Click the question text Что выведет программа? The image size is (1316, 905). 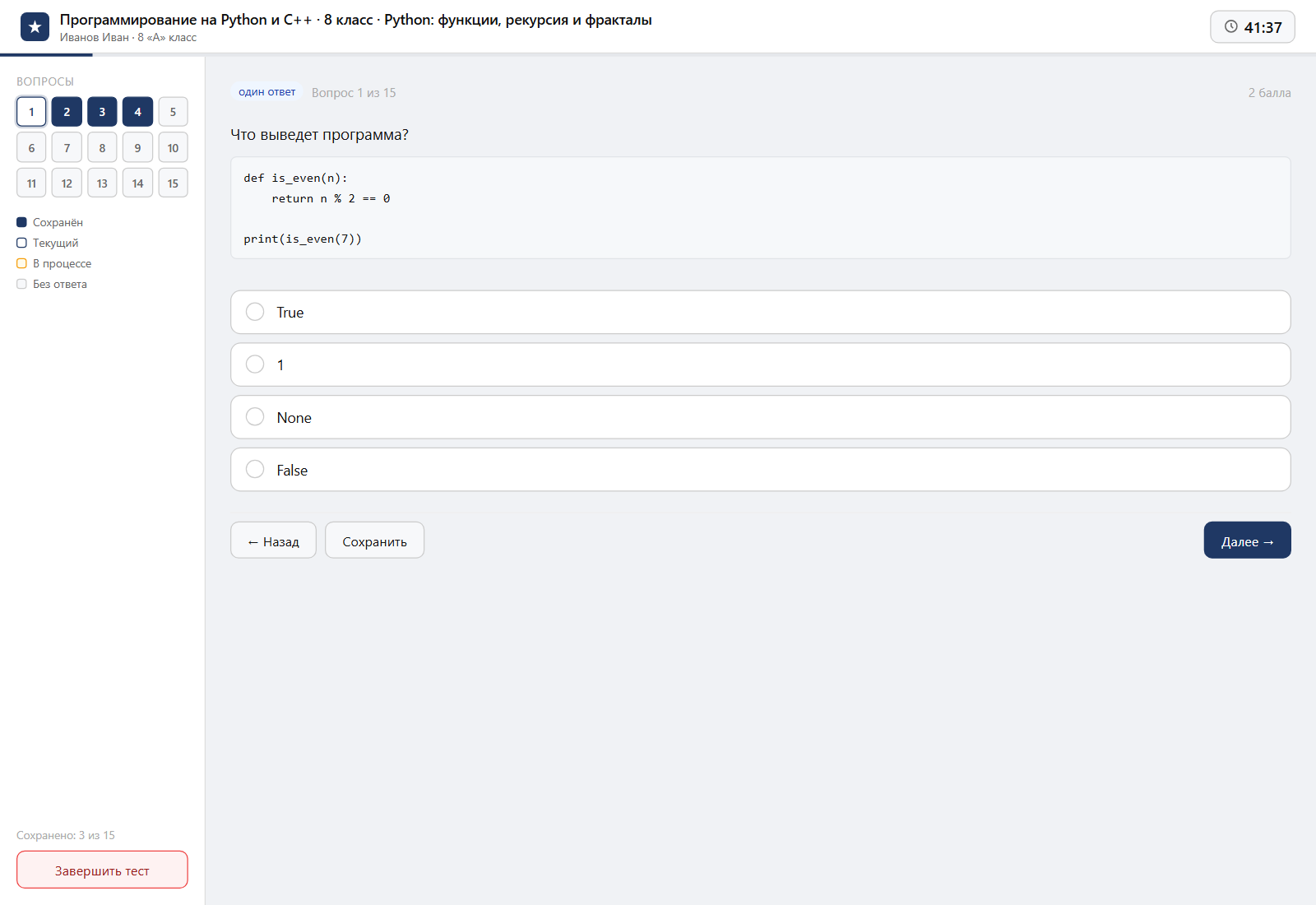pos(319,135)
